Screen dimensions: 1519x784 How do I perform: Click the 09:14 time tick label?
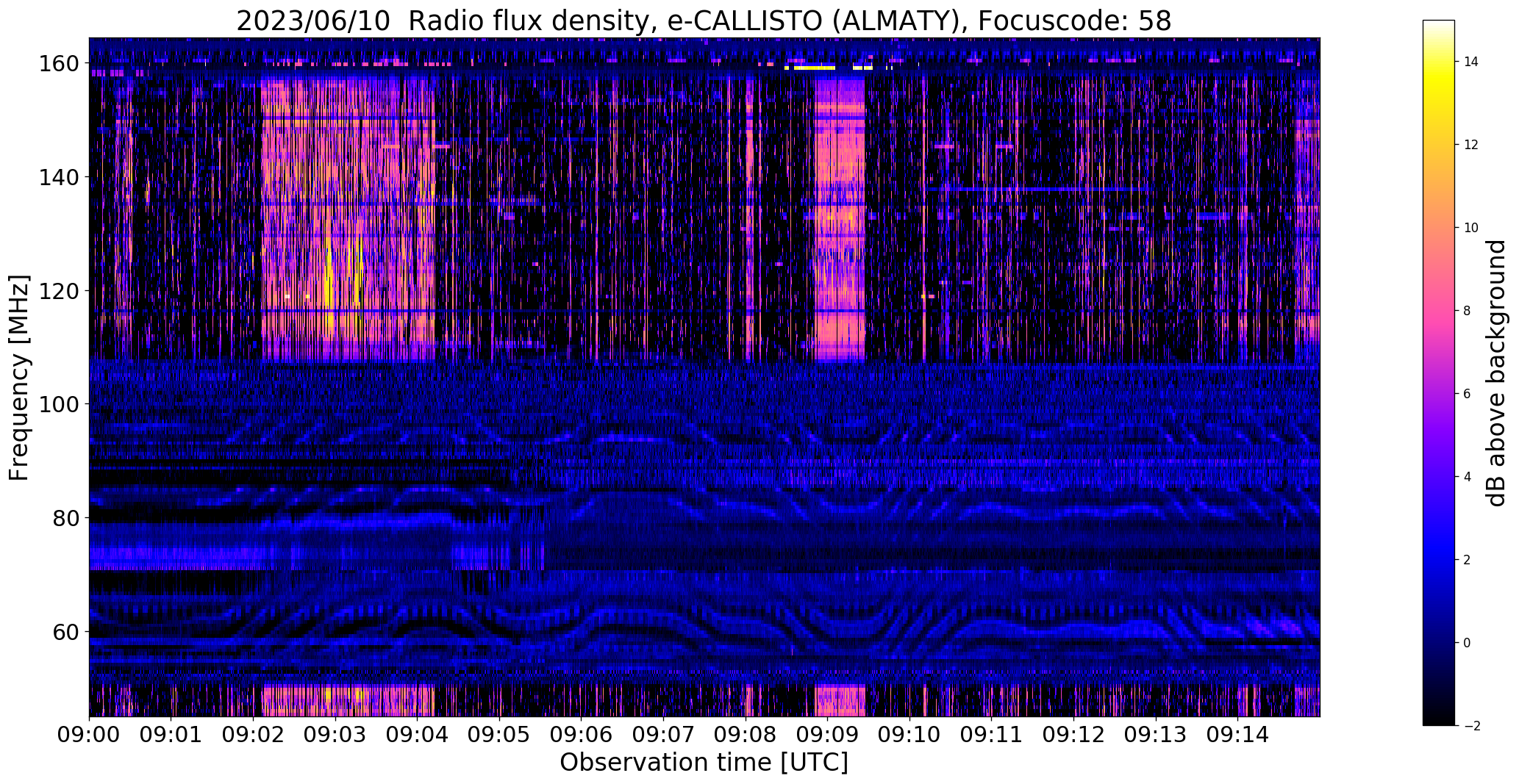1238,733
